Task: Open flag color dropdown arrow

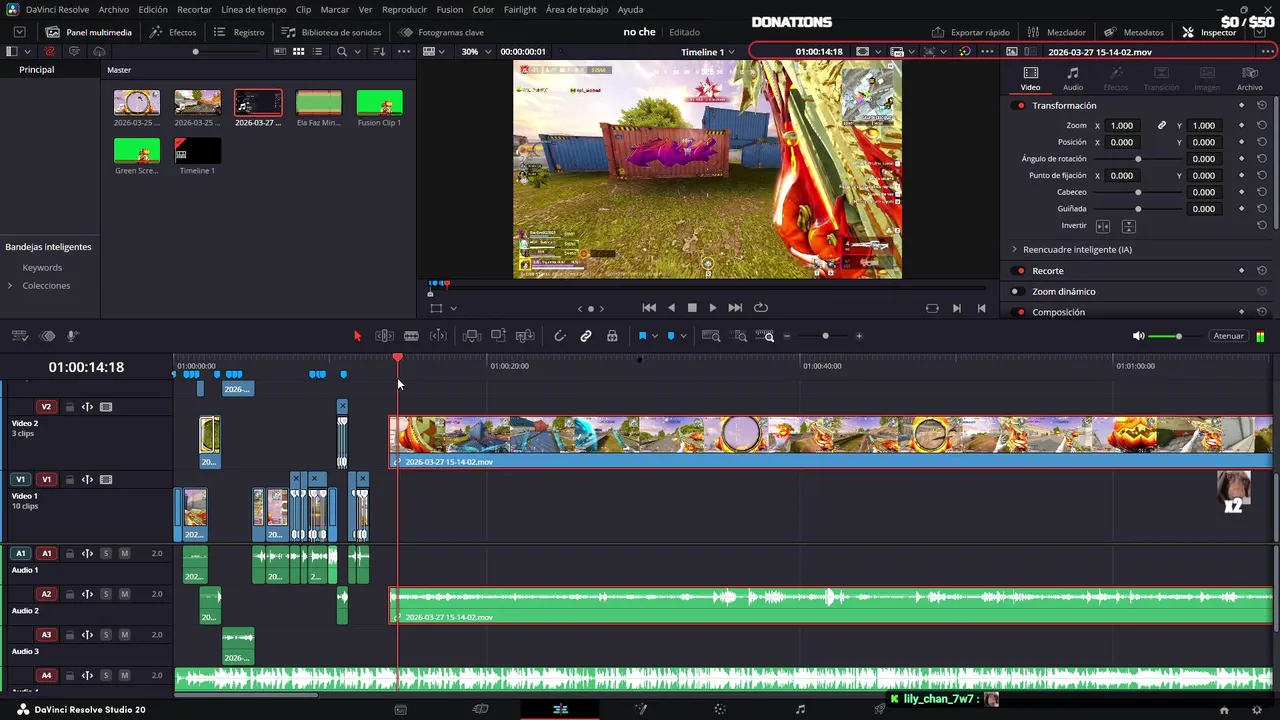Action: pos(654,336)
